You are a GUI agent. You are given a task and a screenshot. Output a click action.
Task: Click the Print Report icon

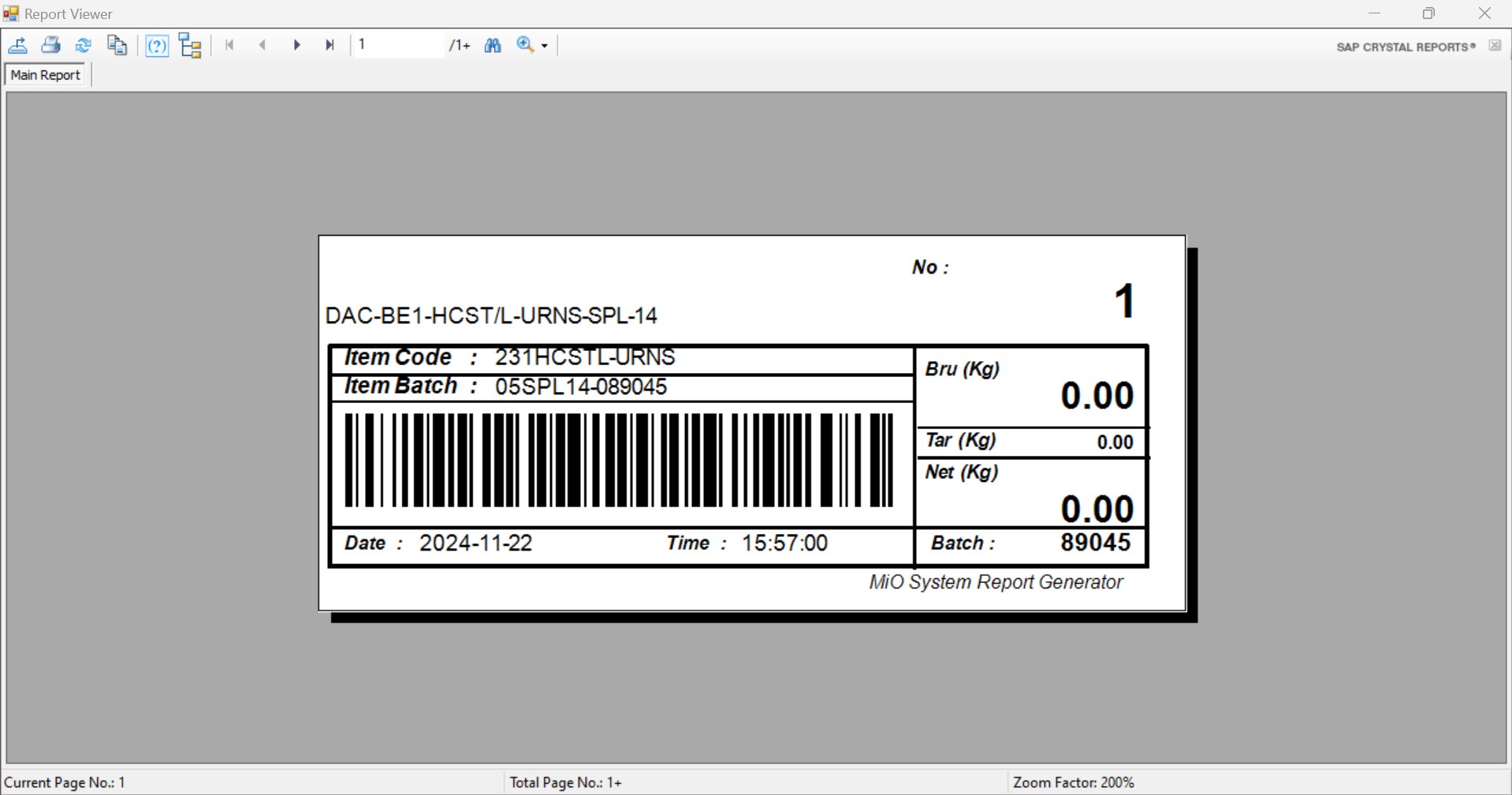click(x=51, y=45)
